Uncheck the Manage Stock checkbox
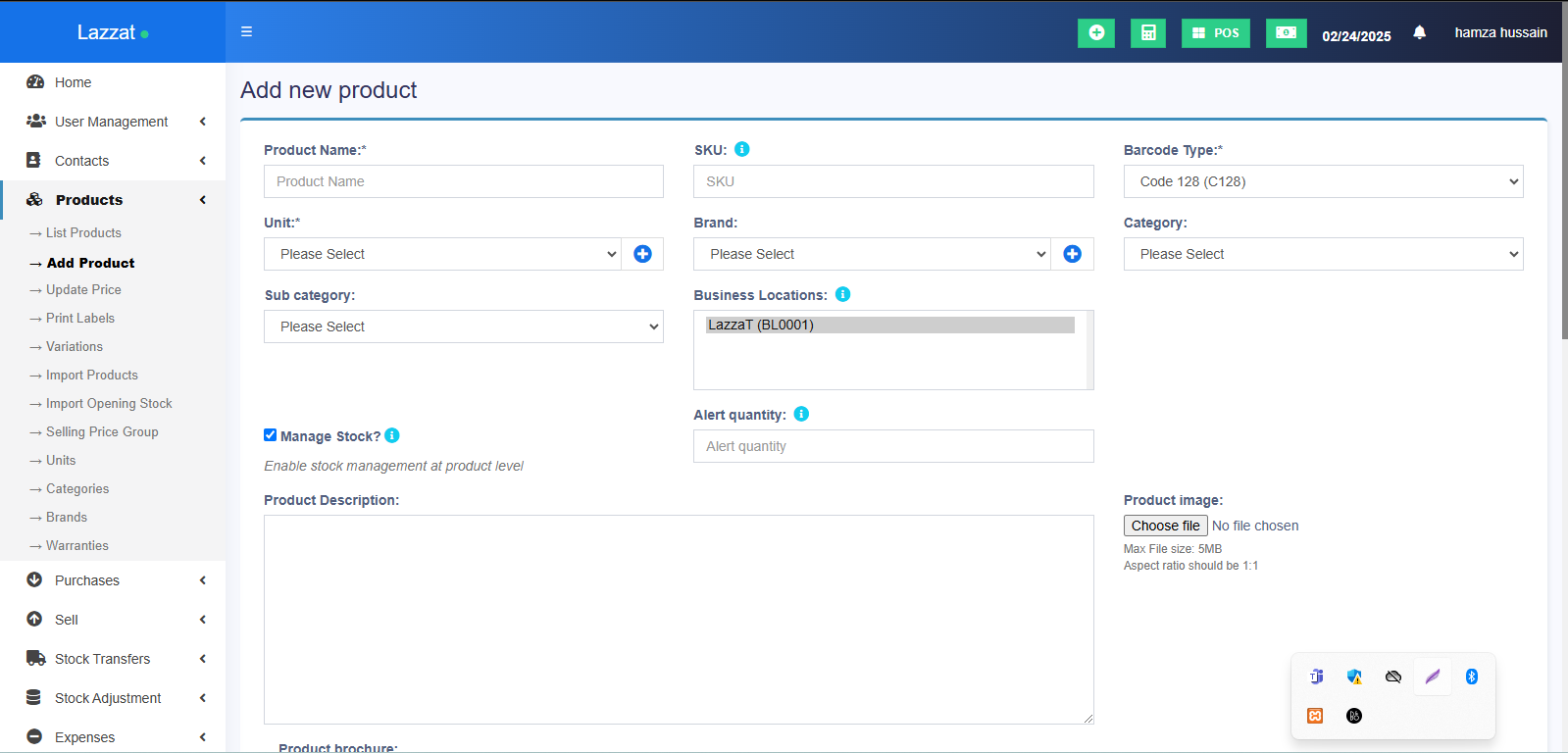Image resolution: width=1568 pixels, height=753 pixels. point(271,435)
